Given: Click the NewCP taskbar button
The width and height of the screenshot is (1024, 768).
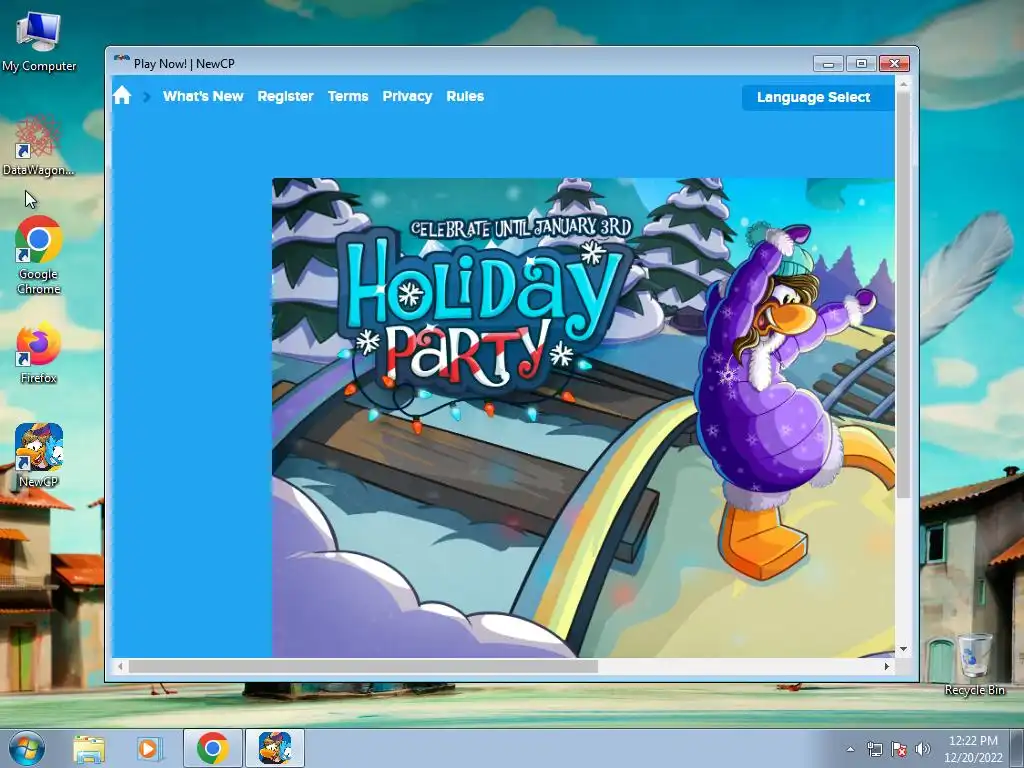Looking at the screenshot, I should coord(275,748).
